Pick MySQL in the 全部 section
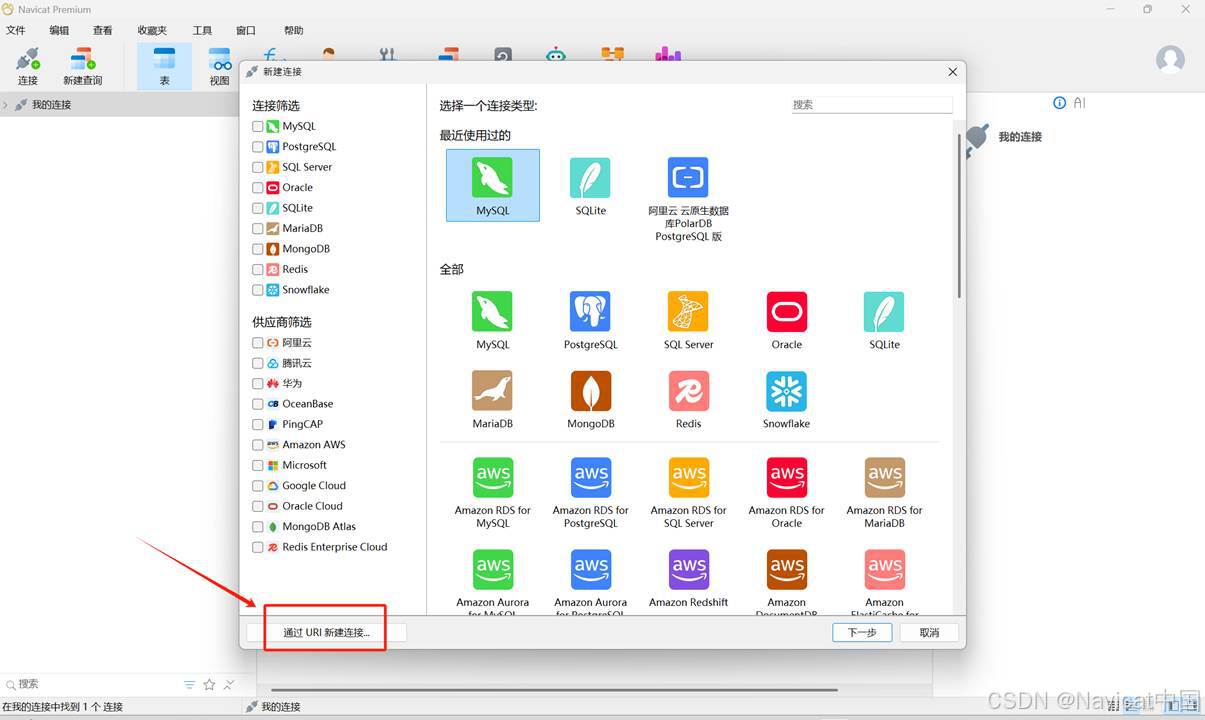This screenshot has height=720, width=1205. (492, 320)
